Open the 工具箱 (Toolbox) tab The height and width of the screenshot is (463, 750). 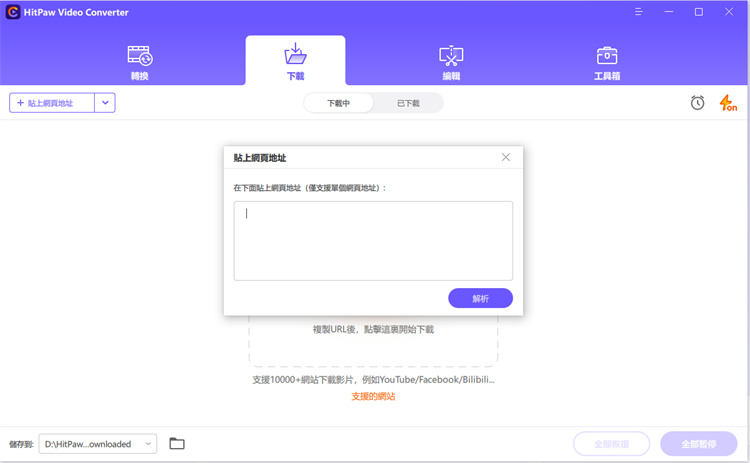[x=607, y=63]
